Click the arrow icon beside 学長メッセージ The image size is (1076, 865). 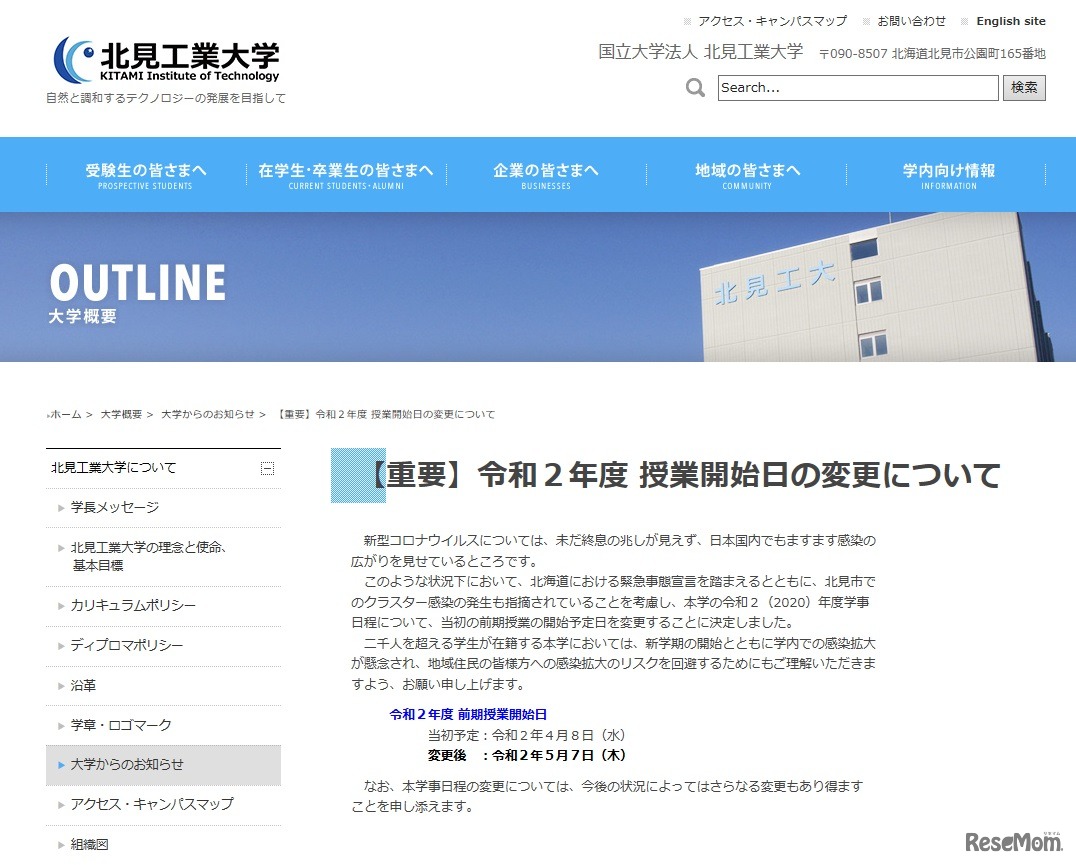[62, 507]
